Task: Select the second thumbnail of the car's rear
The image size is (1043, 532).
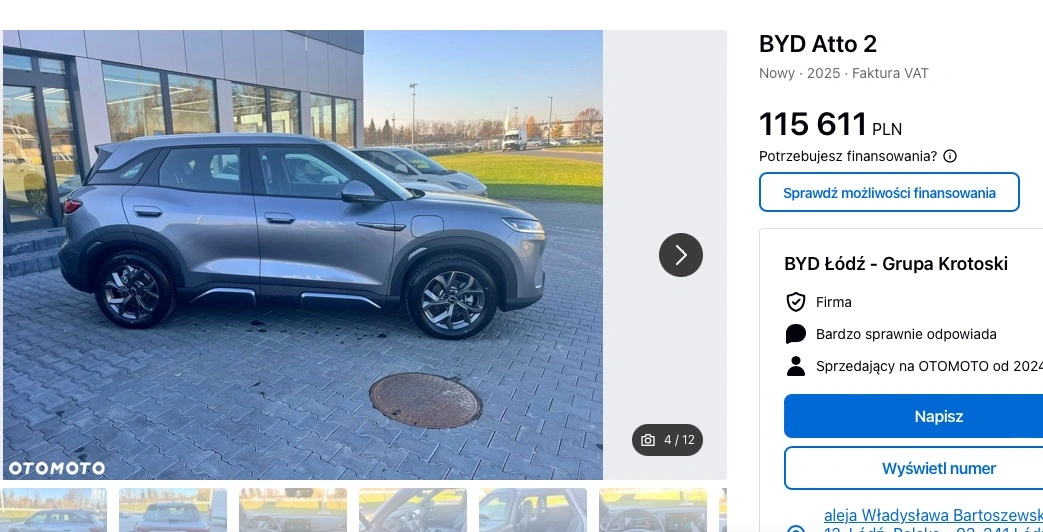Action: click(173, 510)
